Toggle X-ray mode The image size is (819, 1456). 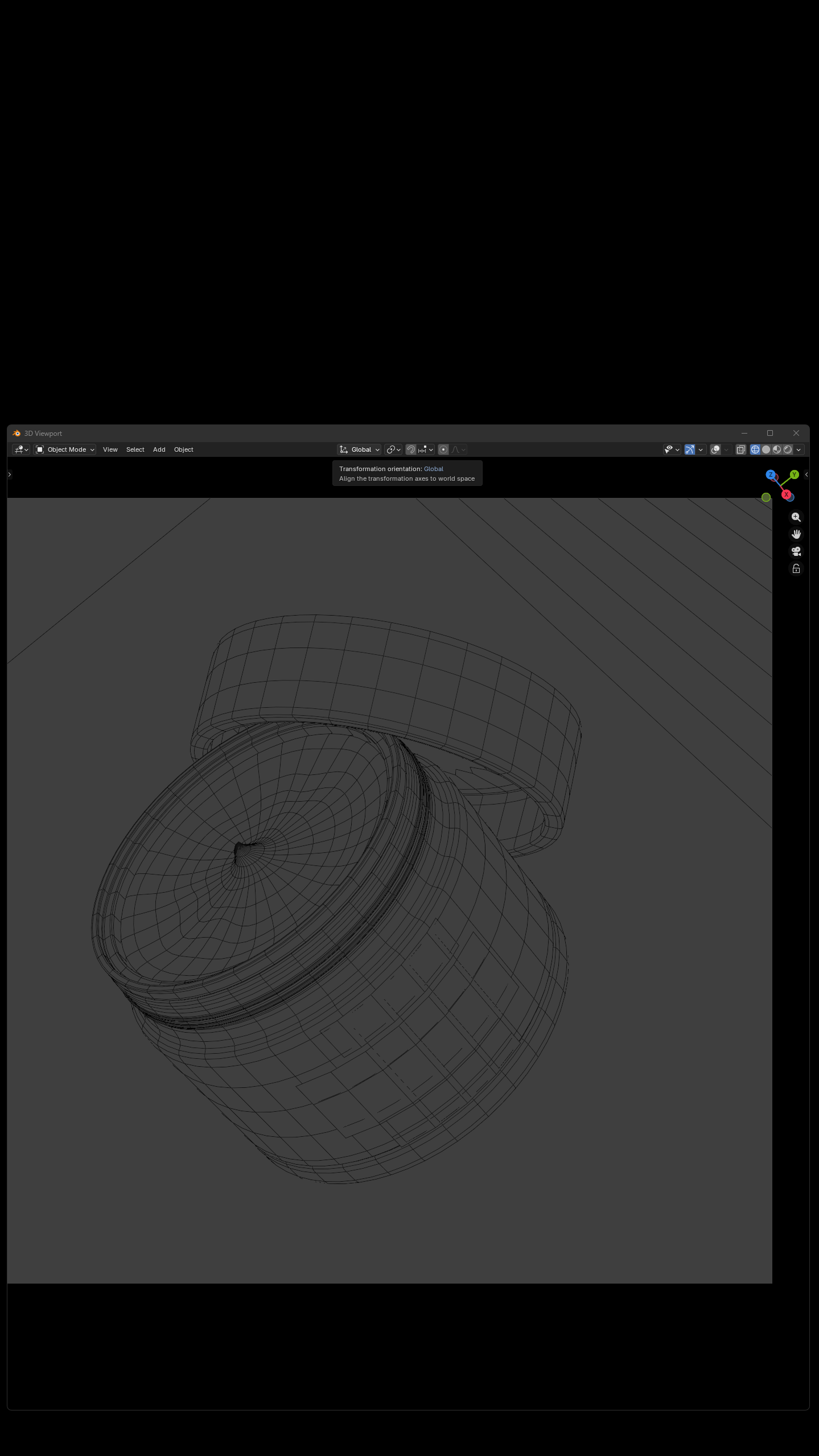coord(741,449)
